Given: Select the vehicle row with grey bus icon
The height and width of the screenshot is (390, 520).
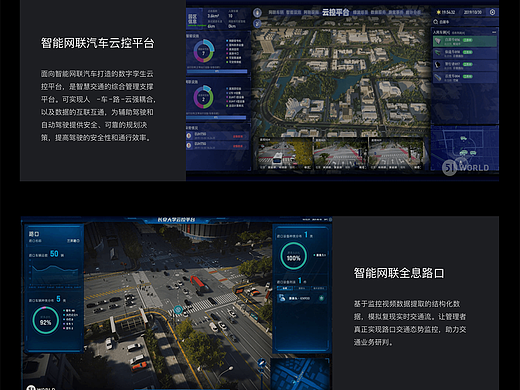Looking at the screenshot, I should pos(464,78).
